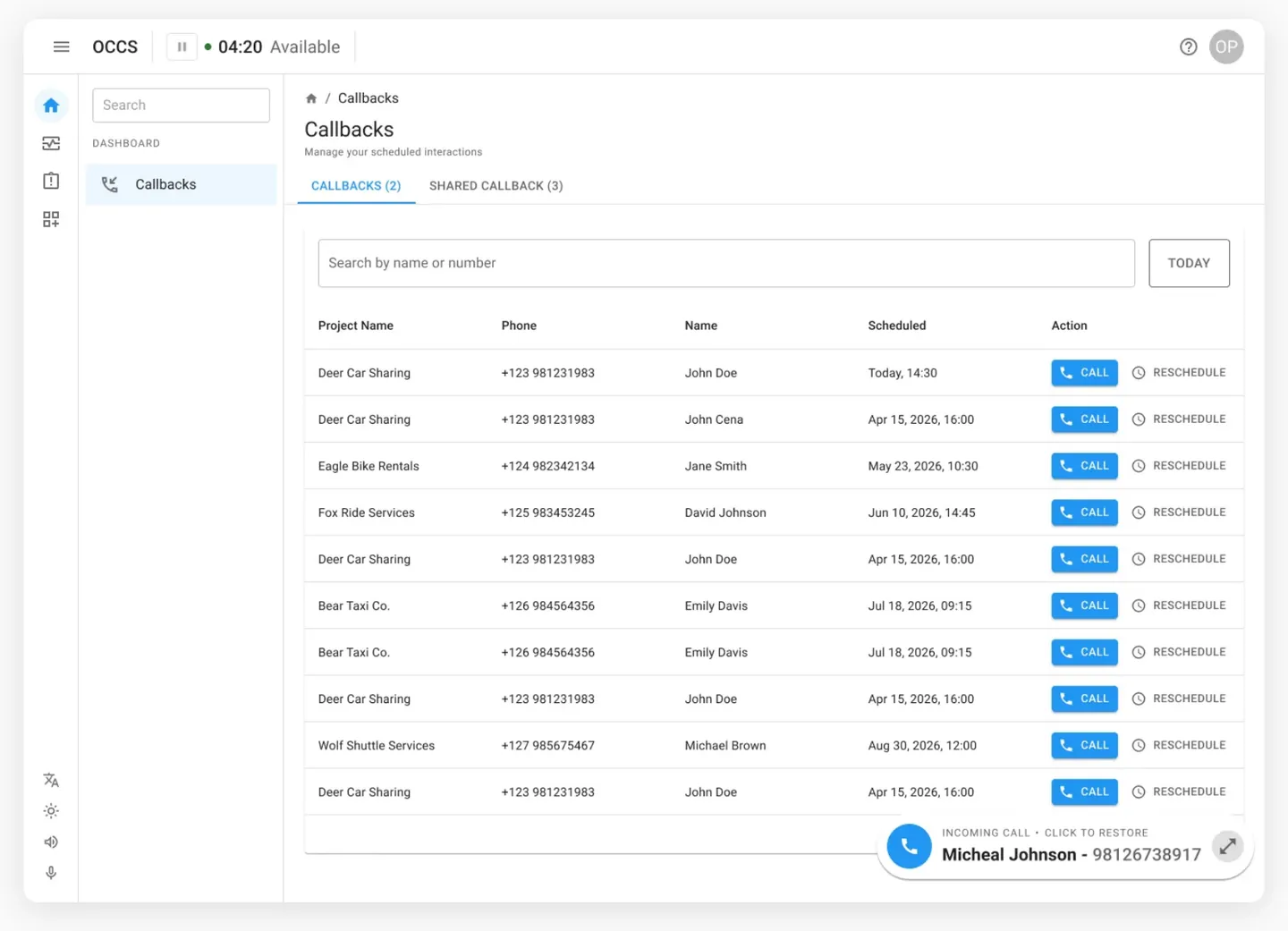Call Michael Brown from Wolf Shuttle Services

click(x=1084, y=745)
